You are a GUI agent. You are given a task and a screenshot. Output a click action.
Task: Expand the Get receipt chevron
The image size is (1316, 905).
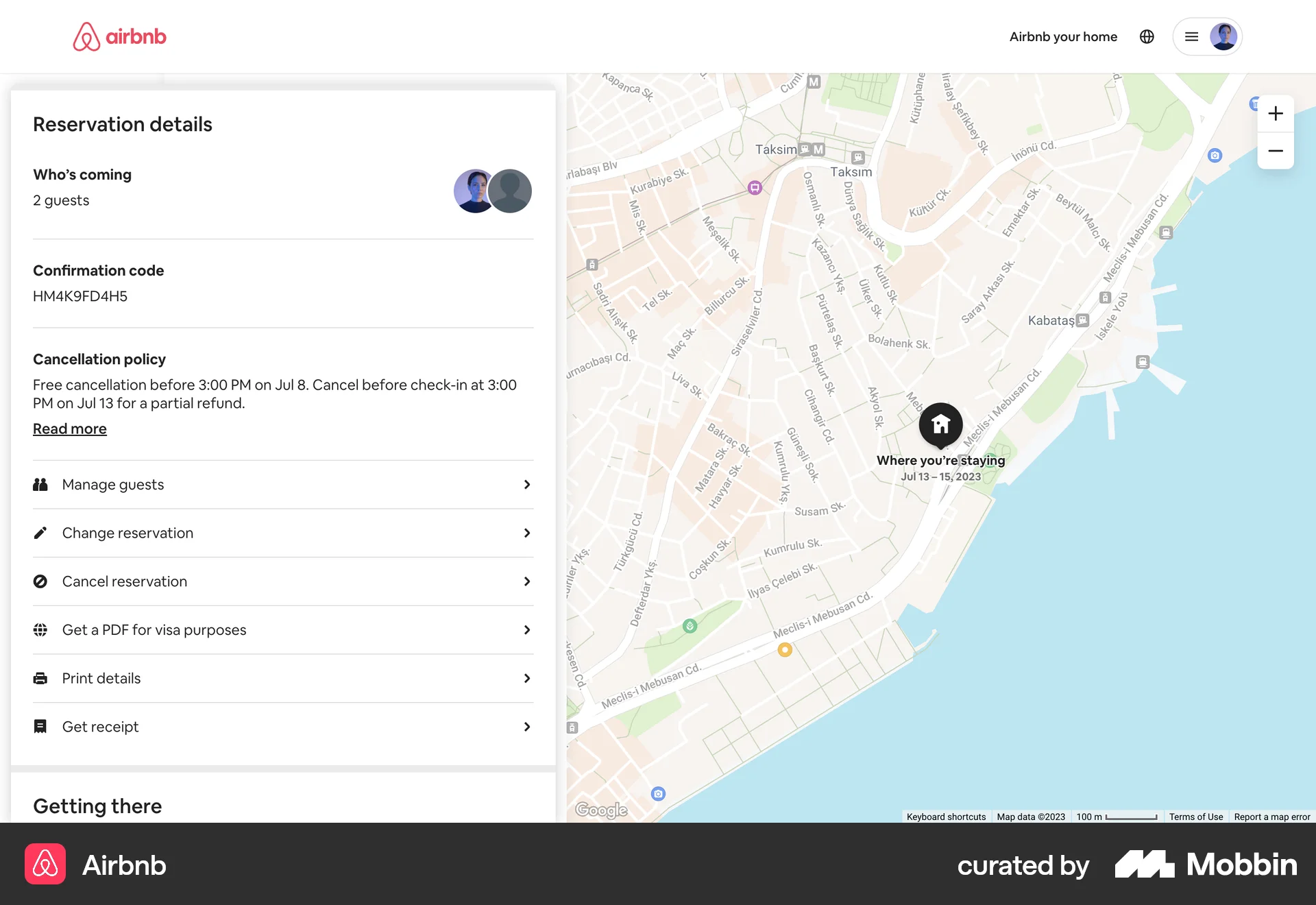click(526, 727)
